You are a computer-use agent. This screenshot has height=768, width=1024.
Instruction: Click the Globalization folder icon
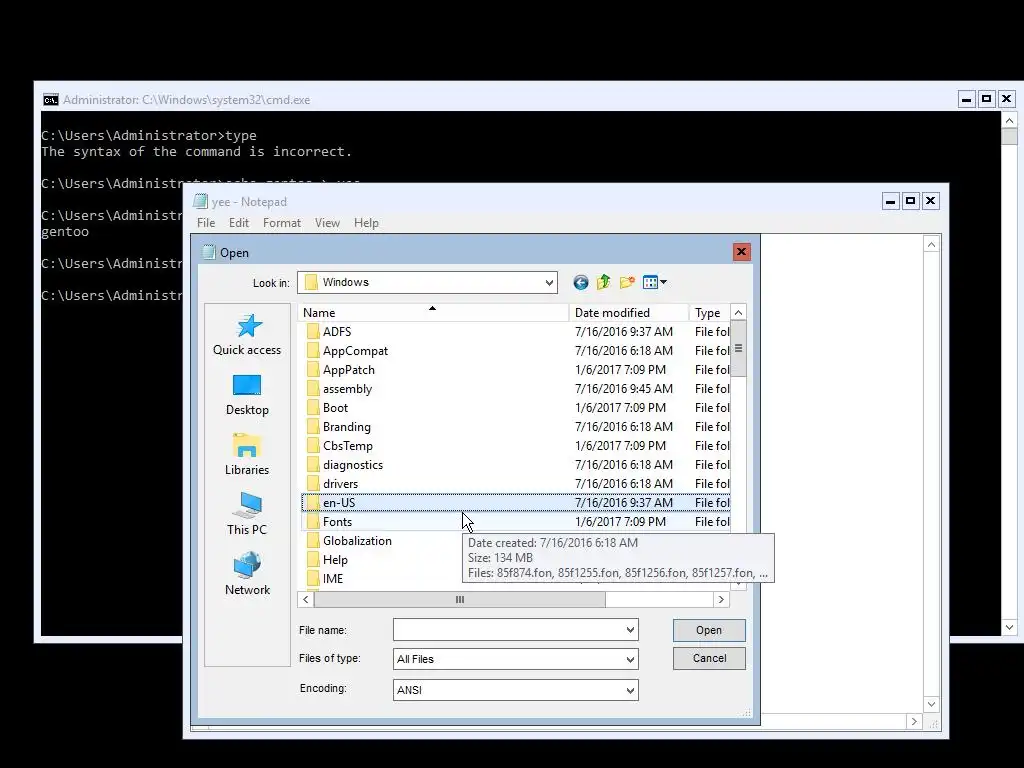pyautogui.click(x=313, y=541)
